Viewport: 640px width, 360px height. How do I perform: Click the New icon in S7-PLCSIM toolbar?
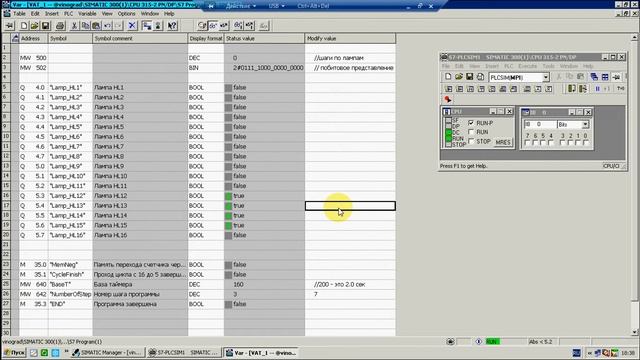(448, 77)
